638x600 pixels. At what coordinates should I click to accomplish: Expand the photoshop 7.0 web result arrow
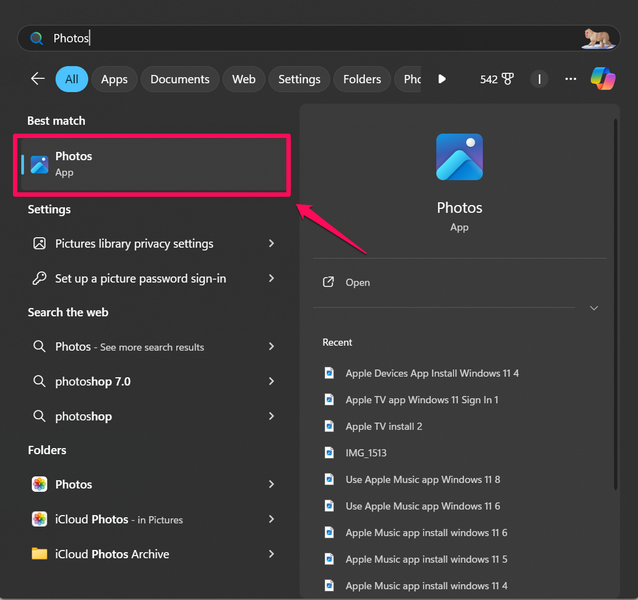tap(271, 381)
